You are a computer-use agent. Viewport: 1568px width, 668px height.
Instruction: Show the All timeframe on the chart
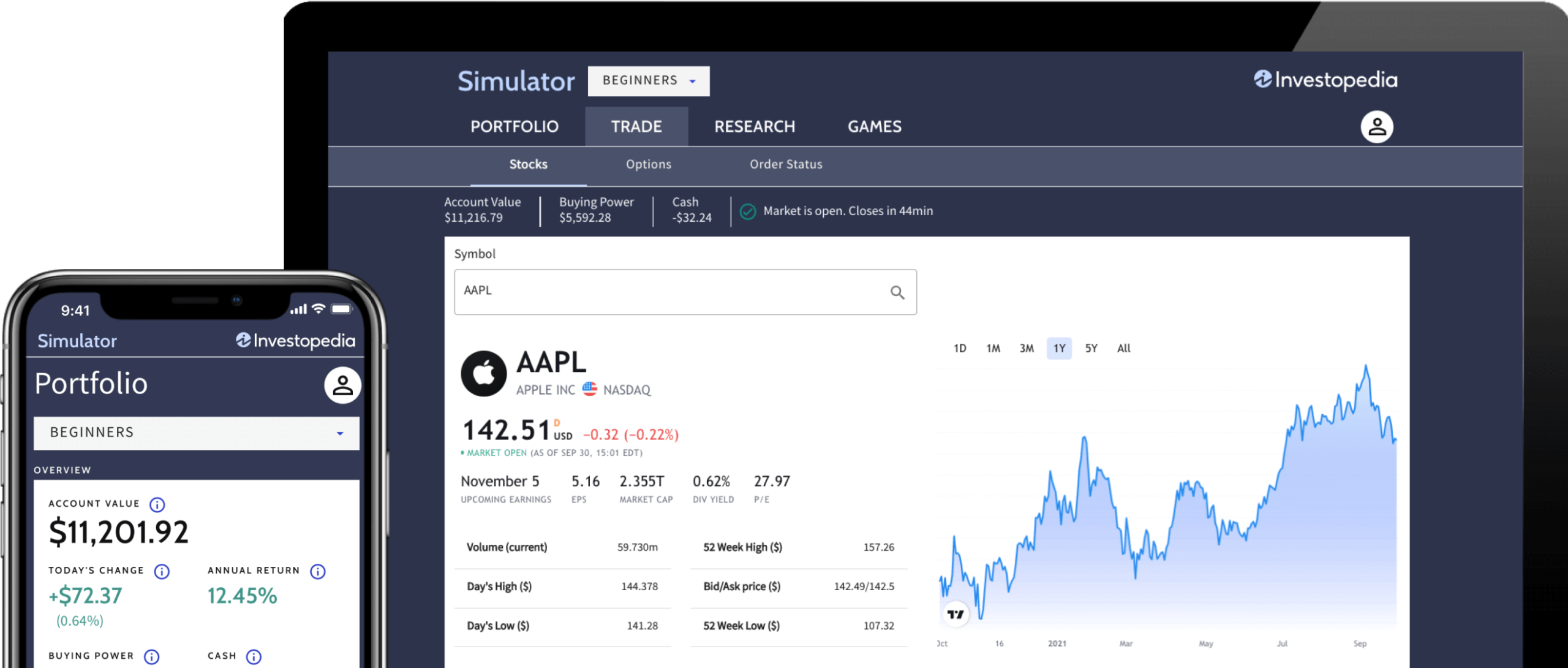[1124, 348]
